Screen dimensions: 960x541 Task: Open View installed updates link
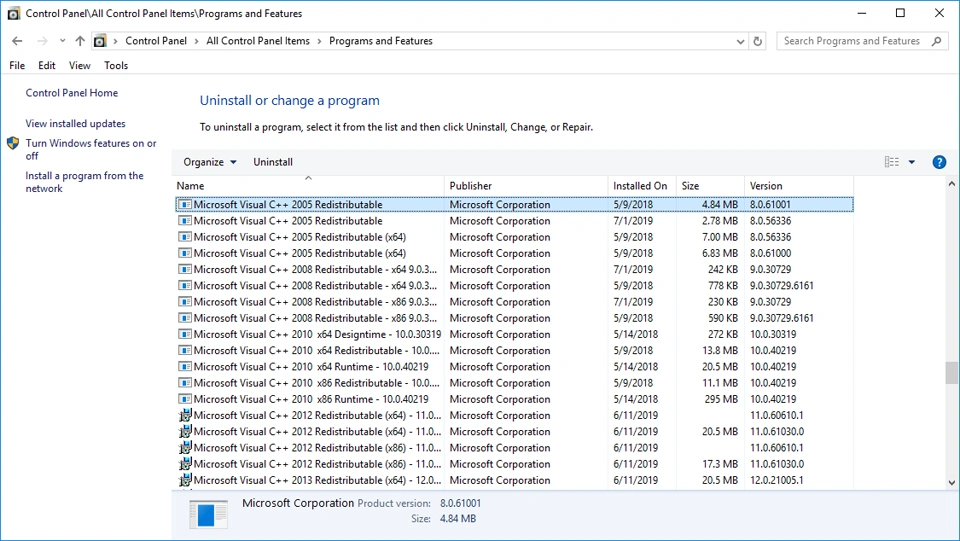[76, 124]
